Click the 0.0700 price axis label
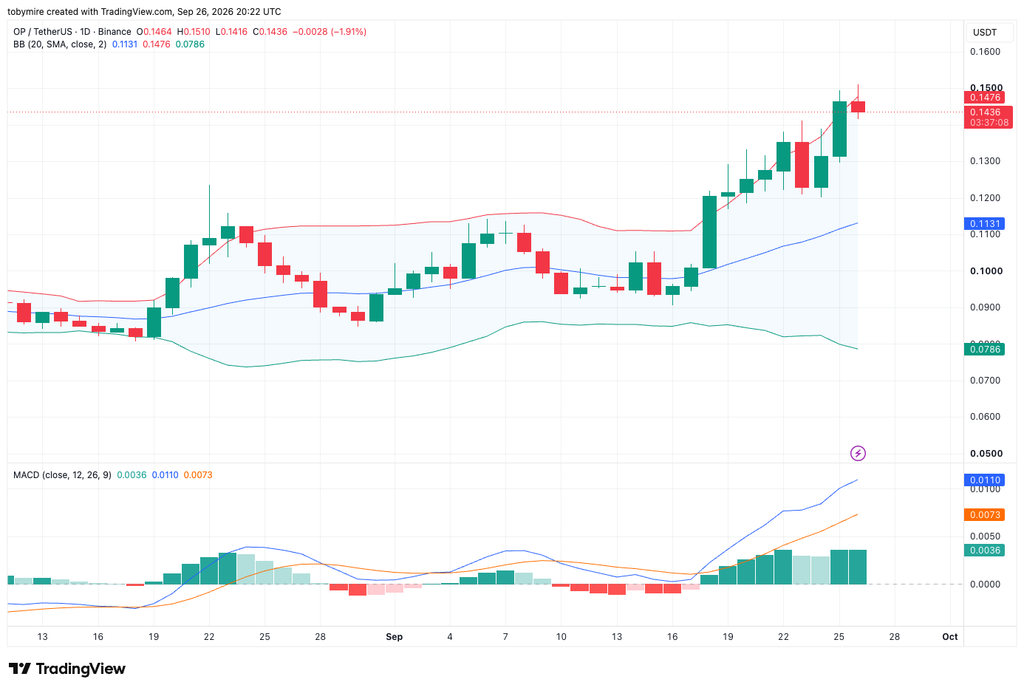The image size is (1024, 691). click(985, 380)
